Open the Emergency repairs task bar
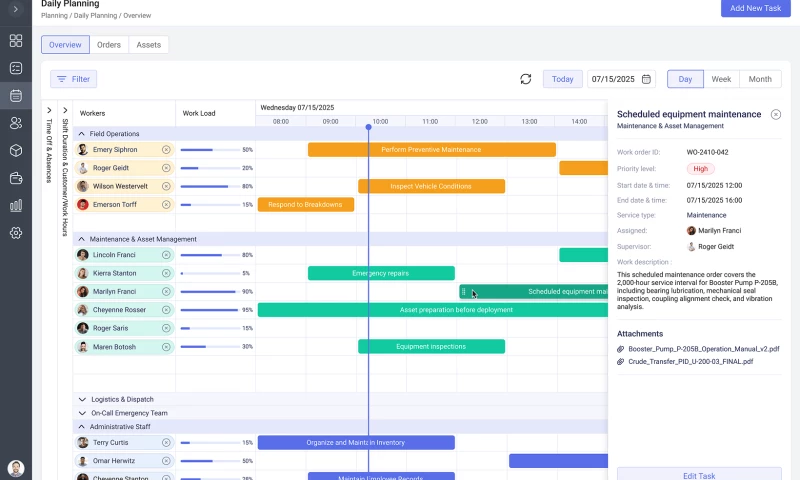This screenshot has width=800, height=480. pyautogui.click(x=381, y=273)
